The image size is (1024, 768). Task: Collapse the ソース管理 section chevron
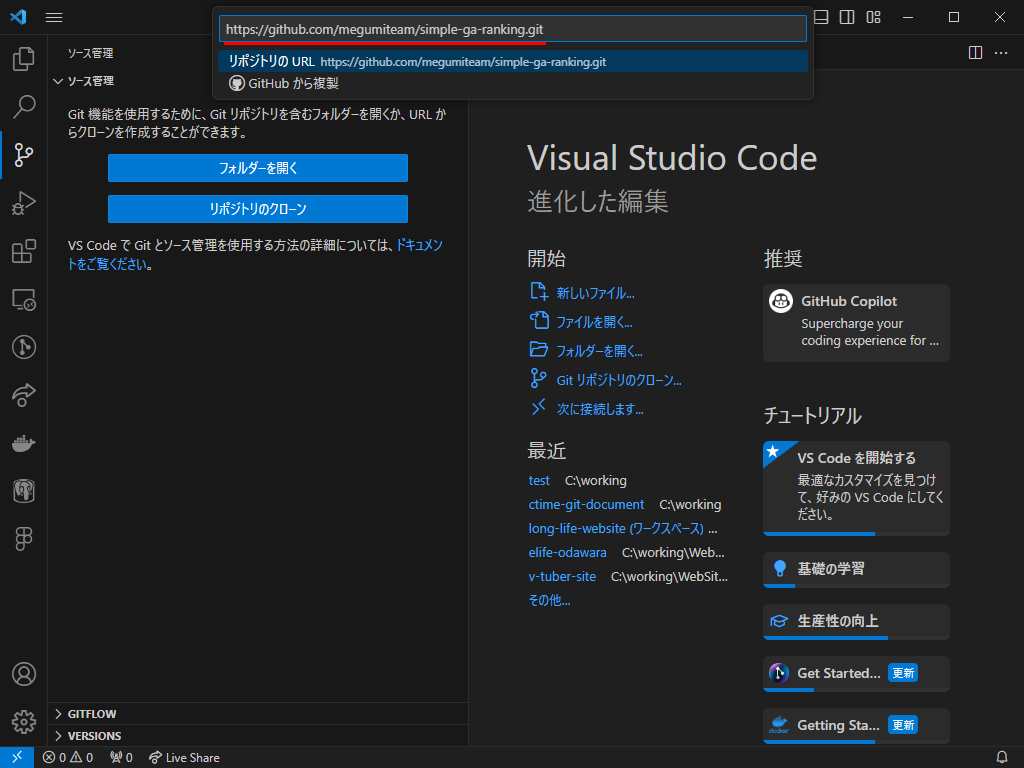pos(58,81)
